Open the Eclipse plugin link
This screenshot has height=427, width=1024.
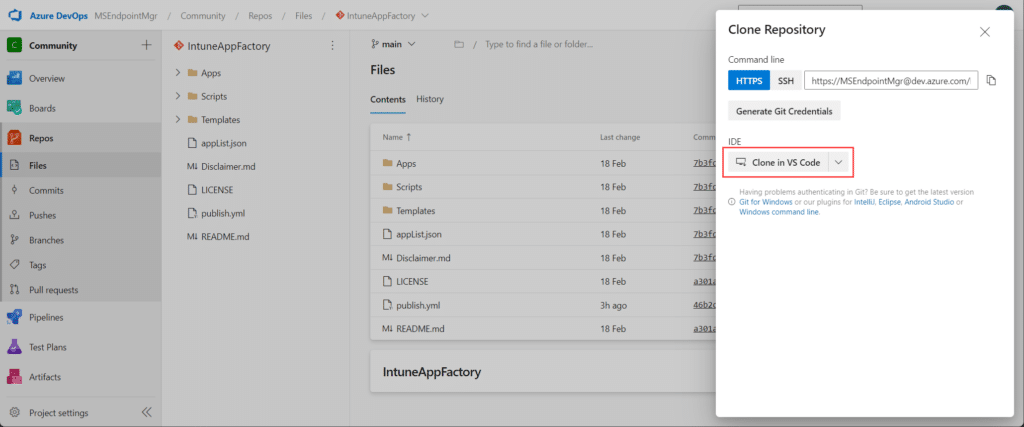pyautogui.click(x=890, y=202)
